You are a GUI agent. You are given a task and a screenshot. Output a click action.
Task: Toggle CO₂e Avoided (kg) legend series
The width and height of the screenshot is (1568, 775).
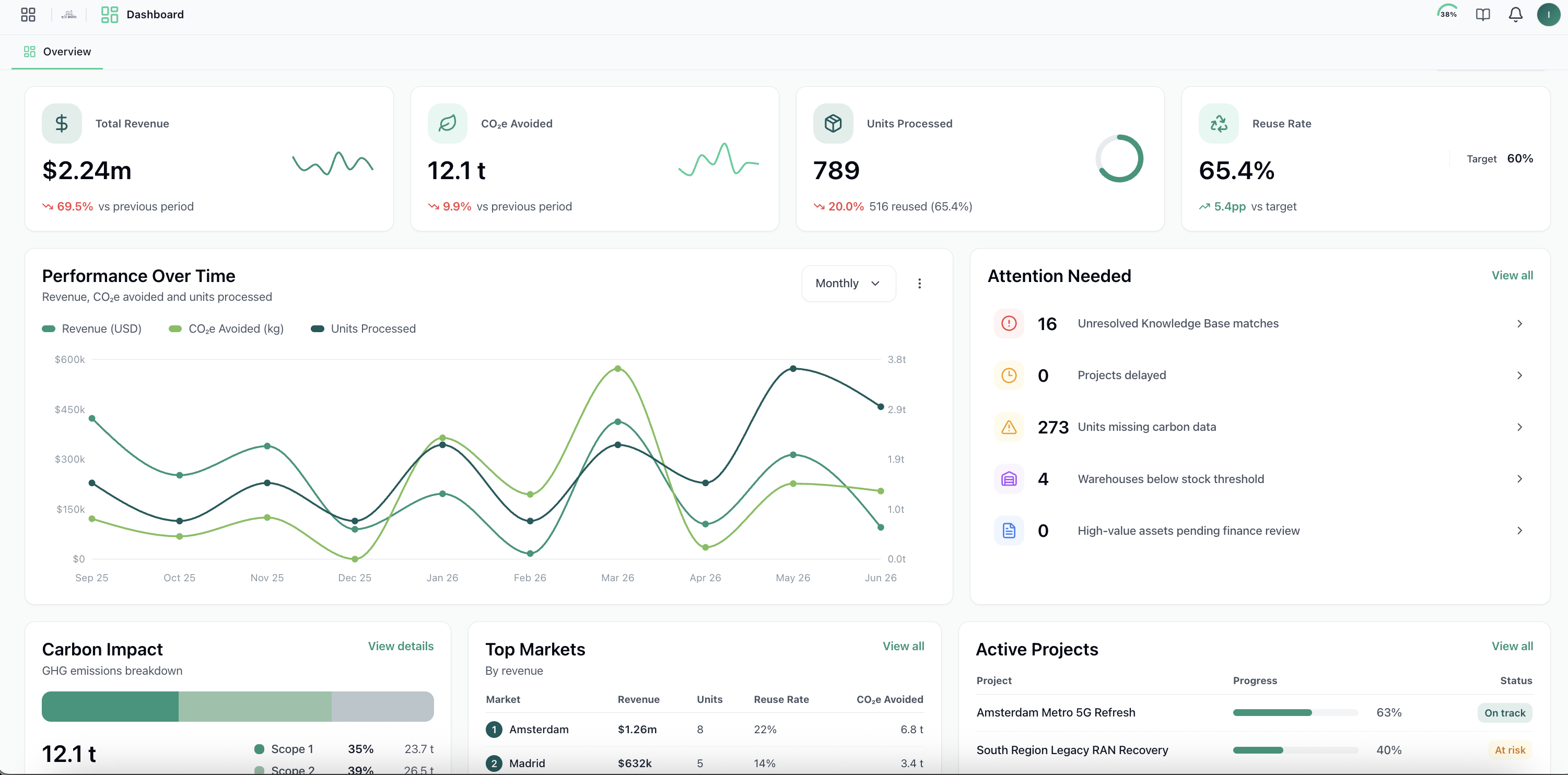pos(226,329)
